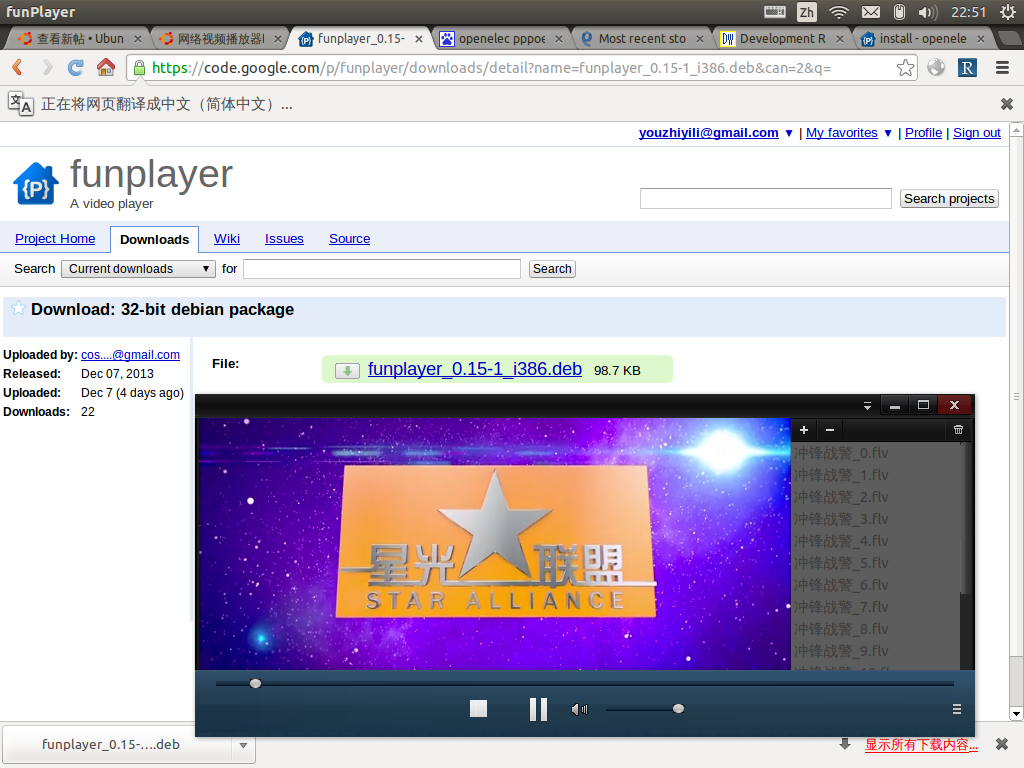Viewport: 1024px width, 768px height.
Task: Open the mail messaging indicator
Action: pyautogui.click(x=871, y=12)
